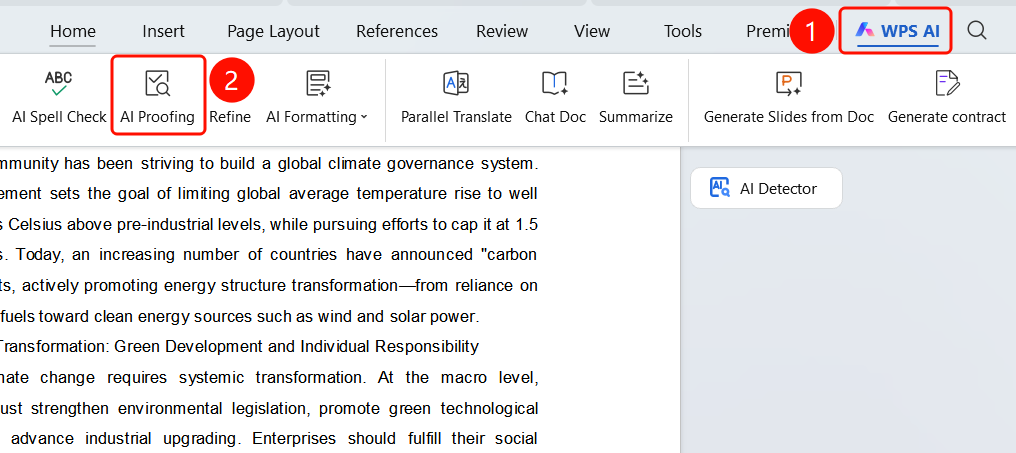Image resolution: width=1016 pixels, height=453 pixels.
Task: Run AI Spell Check
Action: click(59, 97)
